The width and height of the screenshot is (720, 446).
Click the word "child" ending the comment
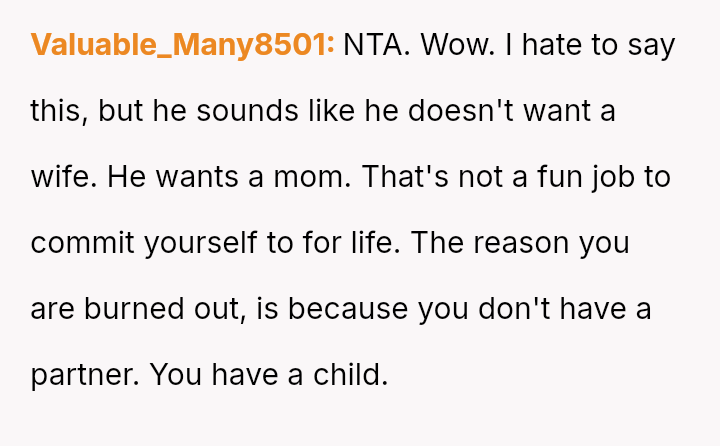click(348, 375)
